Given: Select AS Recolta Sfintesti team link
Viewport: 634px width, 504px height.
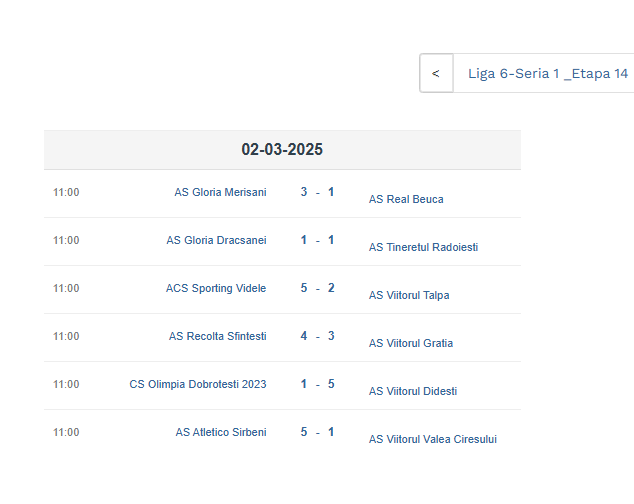Looking at the screenshot, I should point(218,336).
